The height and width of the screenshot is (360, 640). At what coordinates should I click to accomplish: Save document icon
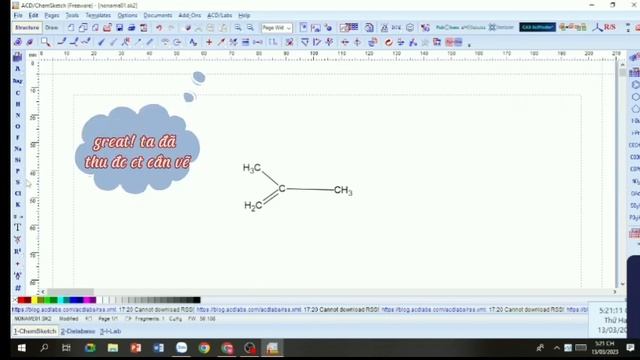(x=119, y=28)
